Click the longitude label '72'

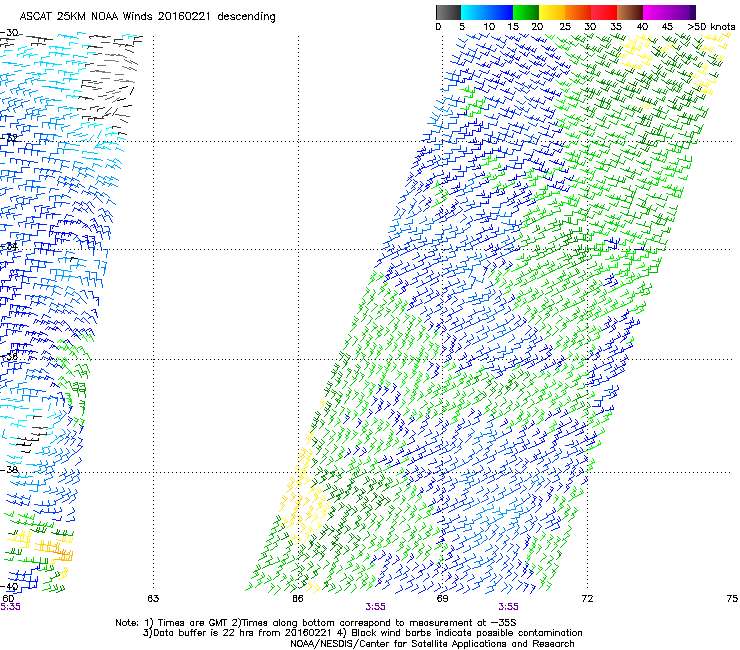coord(587,599)
